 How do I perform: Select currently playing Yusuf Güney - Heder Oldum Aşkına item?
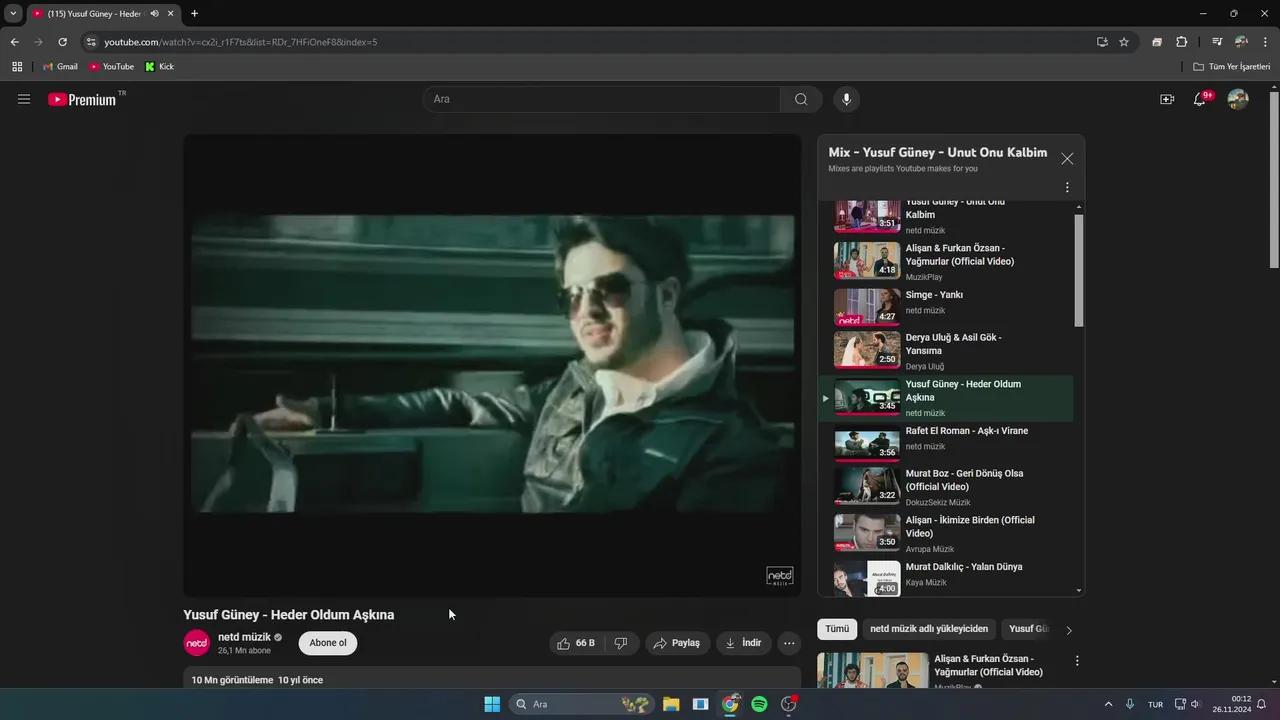pos(946,398)
